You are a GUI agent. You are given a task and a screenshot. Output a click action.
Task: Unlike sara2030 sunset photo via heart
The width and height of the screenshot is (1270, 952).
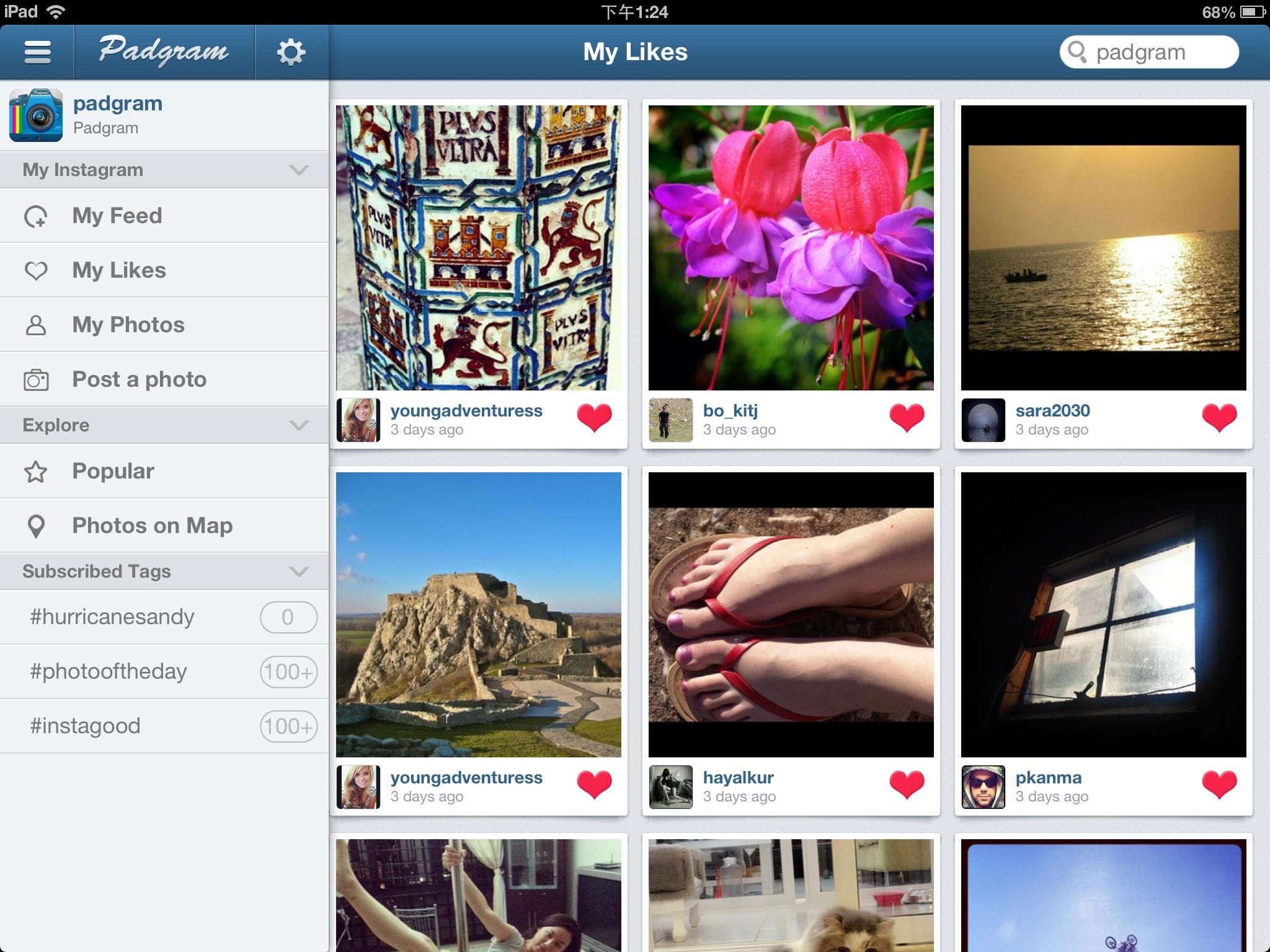coord(1220,418)
